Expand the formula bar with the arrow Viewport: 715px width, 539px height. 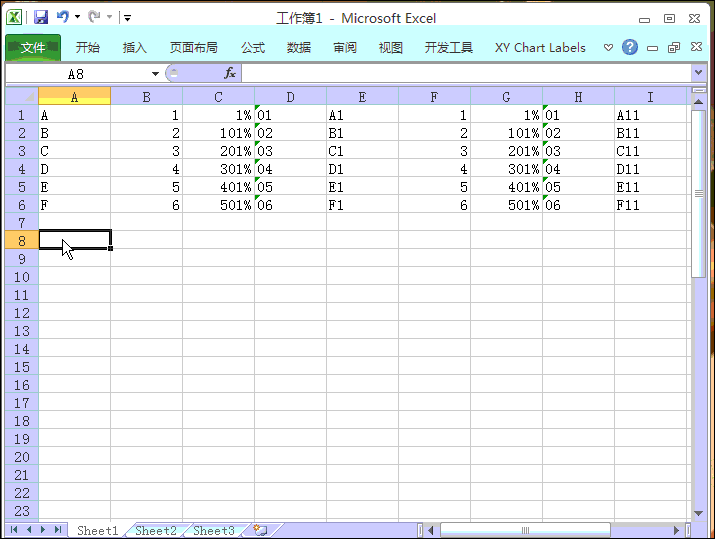(x=699, y=73)
